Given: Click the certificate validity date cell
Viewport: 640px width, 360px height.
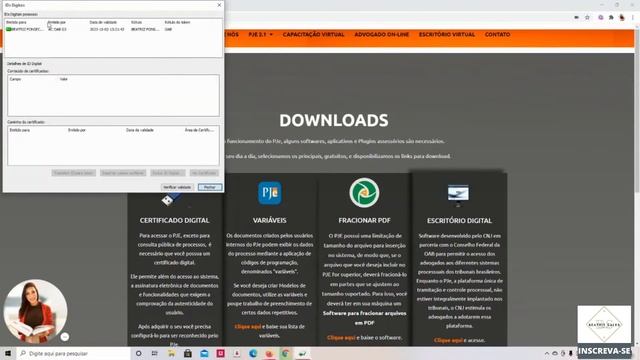Looking at the screenshot, I should coord(107,29).
